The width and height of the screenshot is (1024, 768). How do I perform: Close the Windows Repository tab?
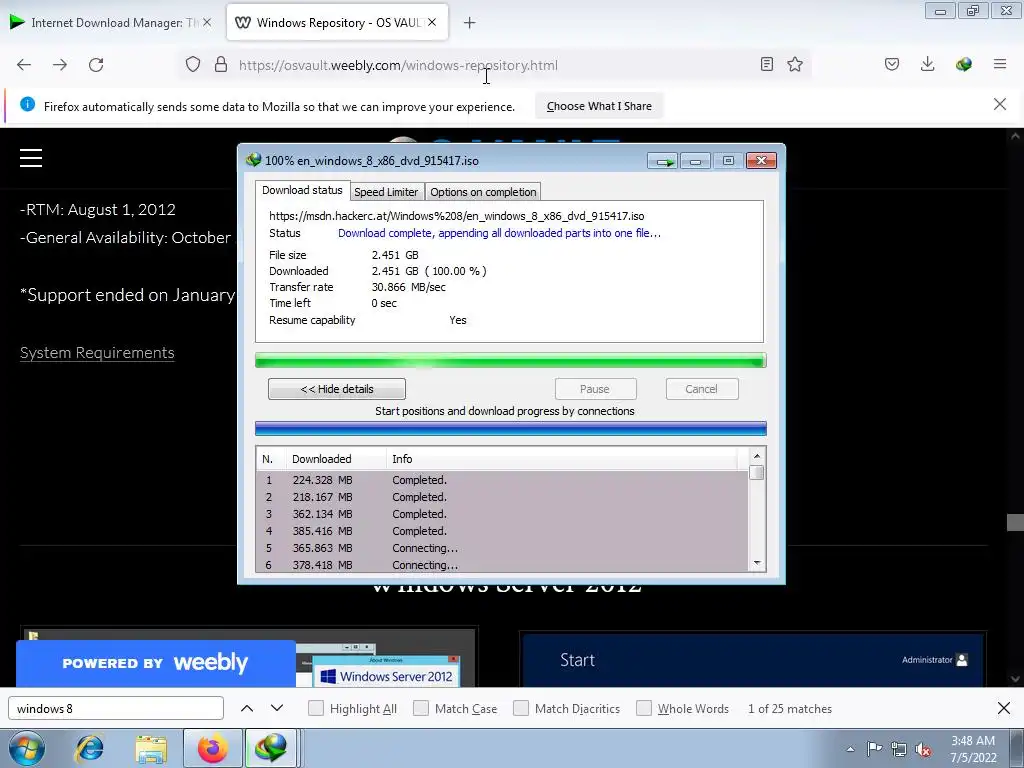[432, 22]
